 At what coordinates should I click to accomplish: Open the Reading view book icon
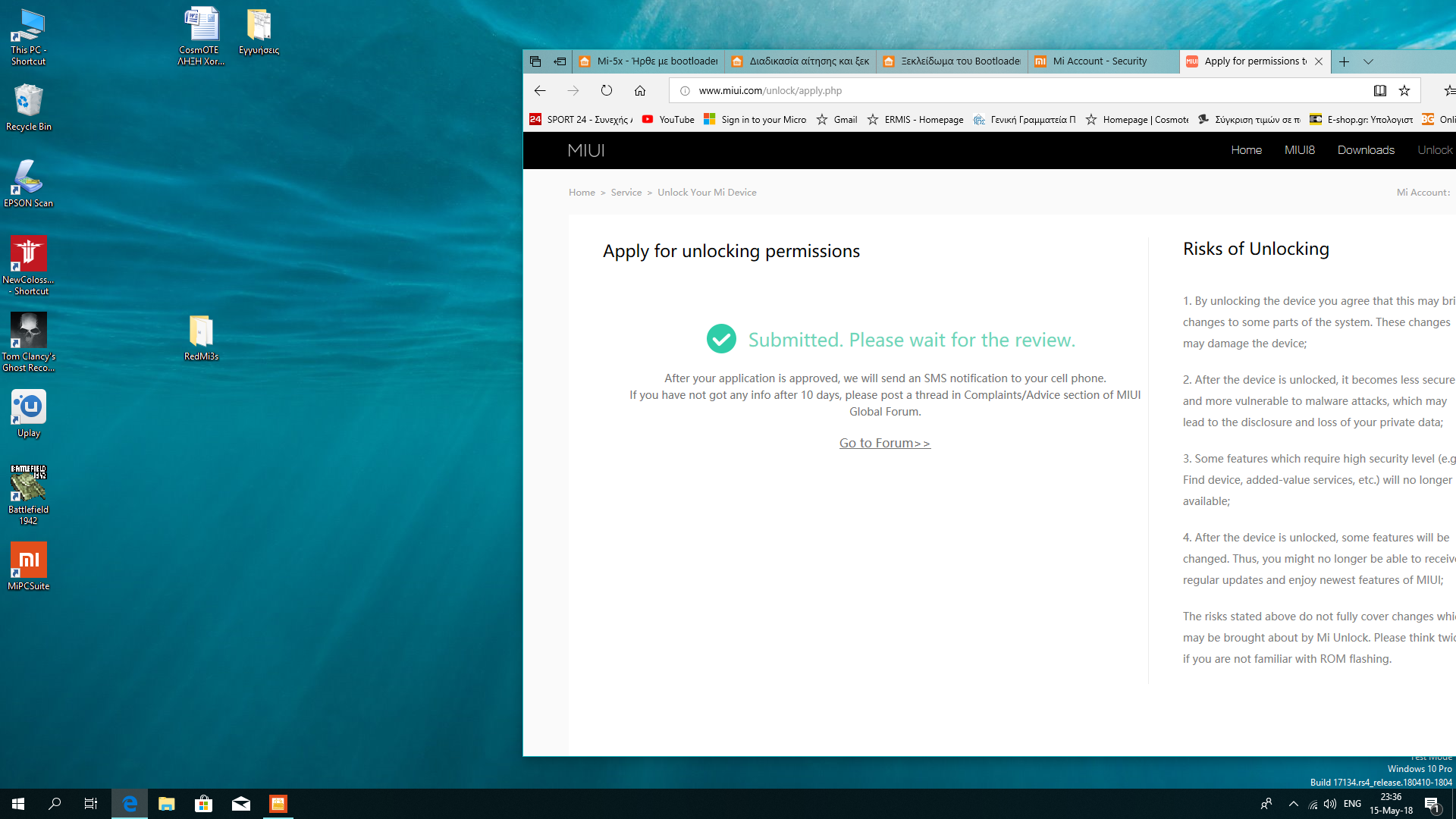click(1380, 91)
